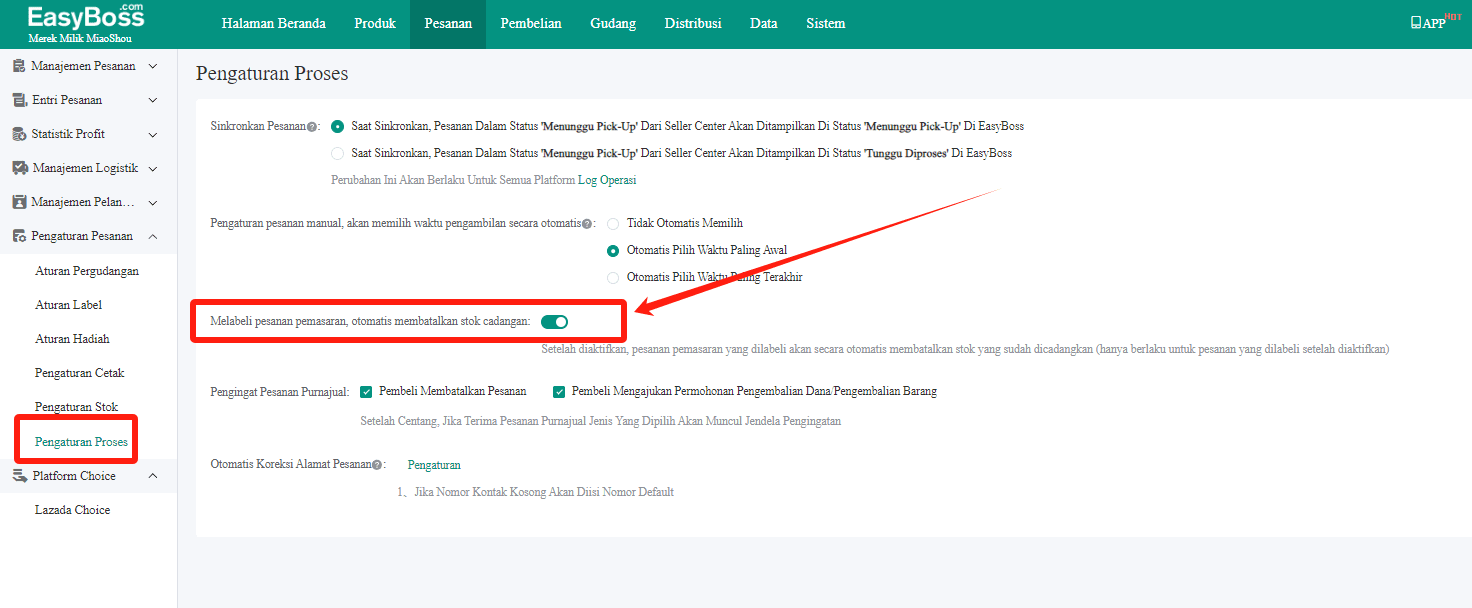1472x608 pixels.
Task: Go to Pengaturan Stok
Action: [x=77, y=407]
